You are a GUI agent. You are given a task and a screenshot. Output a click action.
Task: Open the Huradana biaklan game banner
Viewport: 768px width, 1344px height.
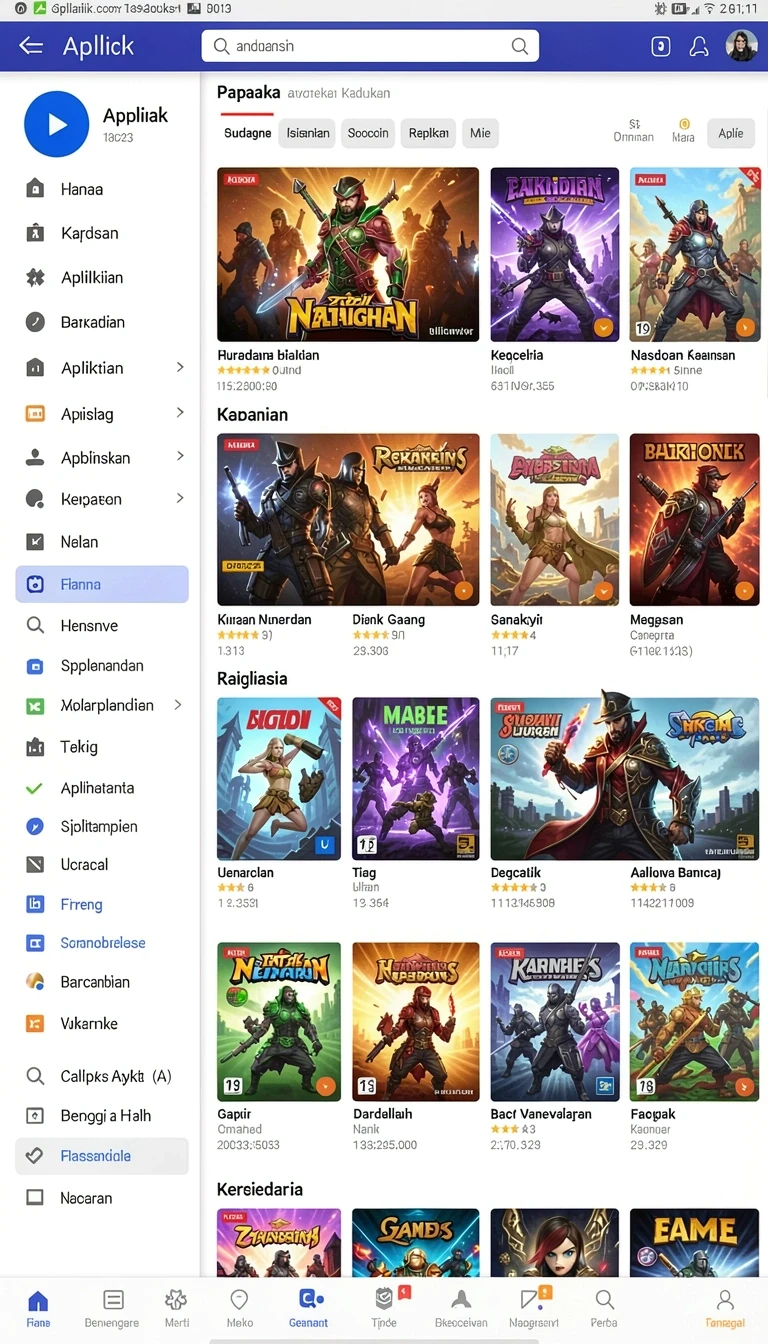pos(348,255)
